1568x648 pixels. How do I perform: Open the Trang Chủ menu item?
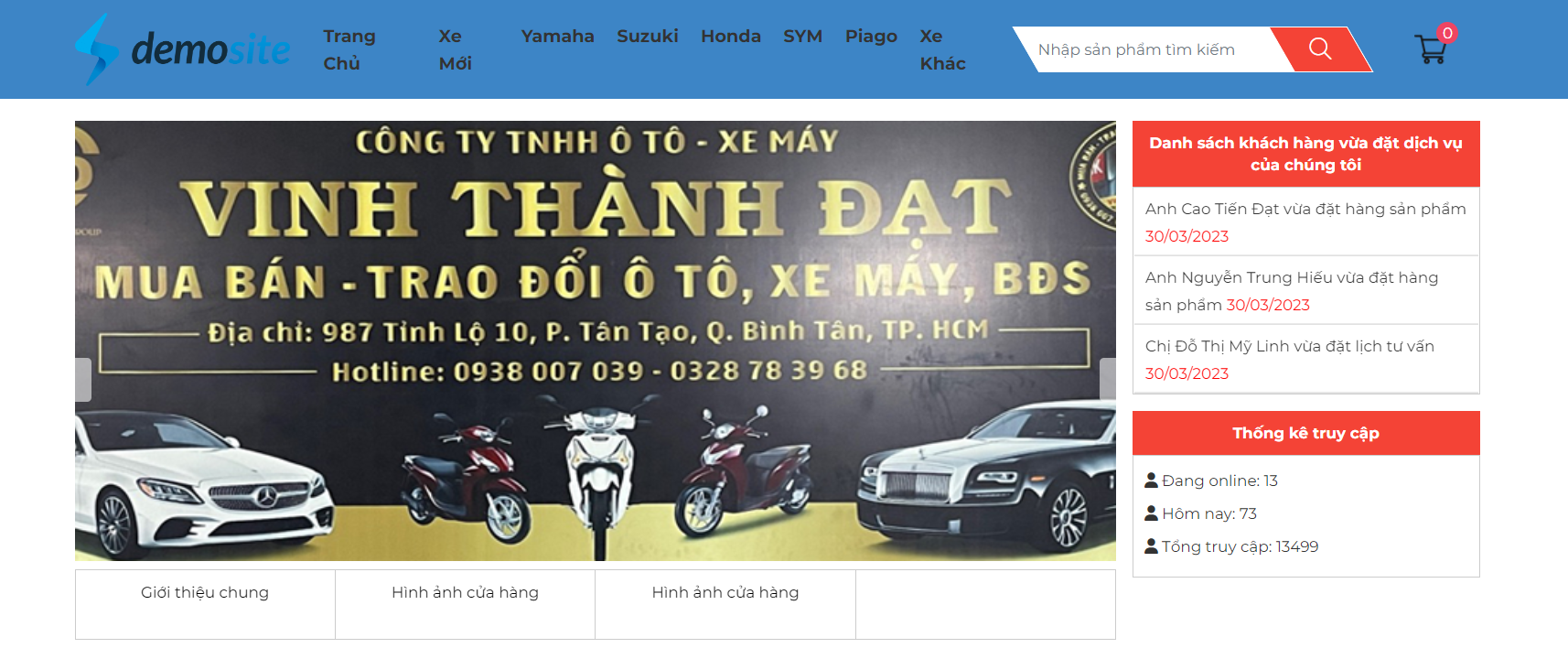tap(349, 49)
